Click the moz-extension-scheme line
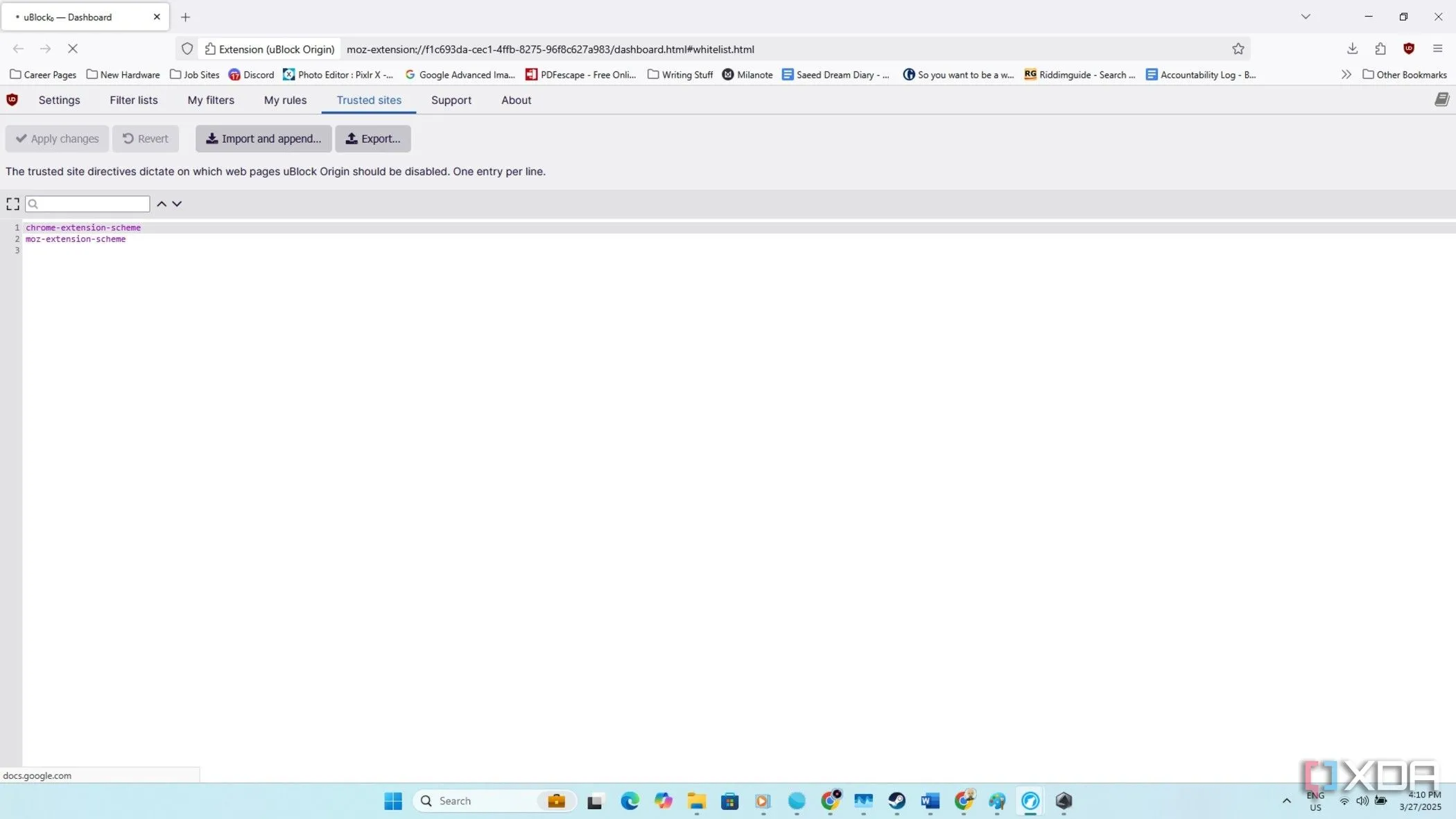The height and width of the screenshot is (819, 1456). (x=76, y=239)
